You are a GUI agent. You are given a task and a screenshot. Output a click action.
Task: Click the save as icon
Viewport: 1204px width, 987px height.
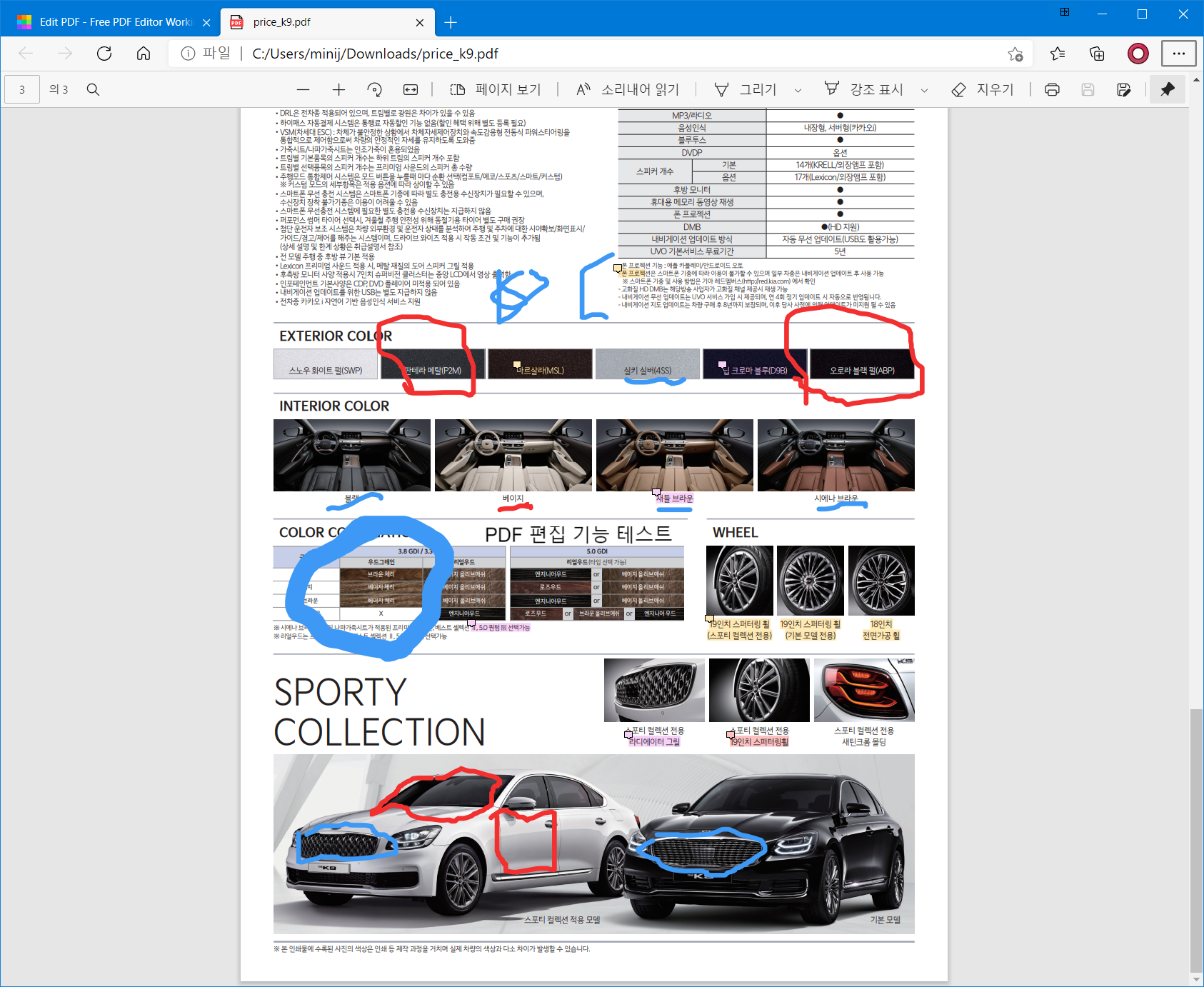pyautogui.click(x=1124, y=89)
